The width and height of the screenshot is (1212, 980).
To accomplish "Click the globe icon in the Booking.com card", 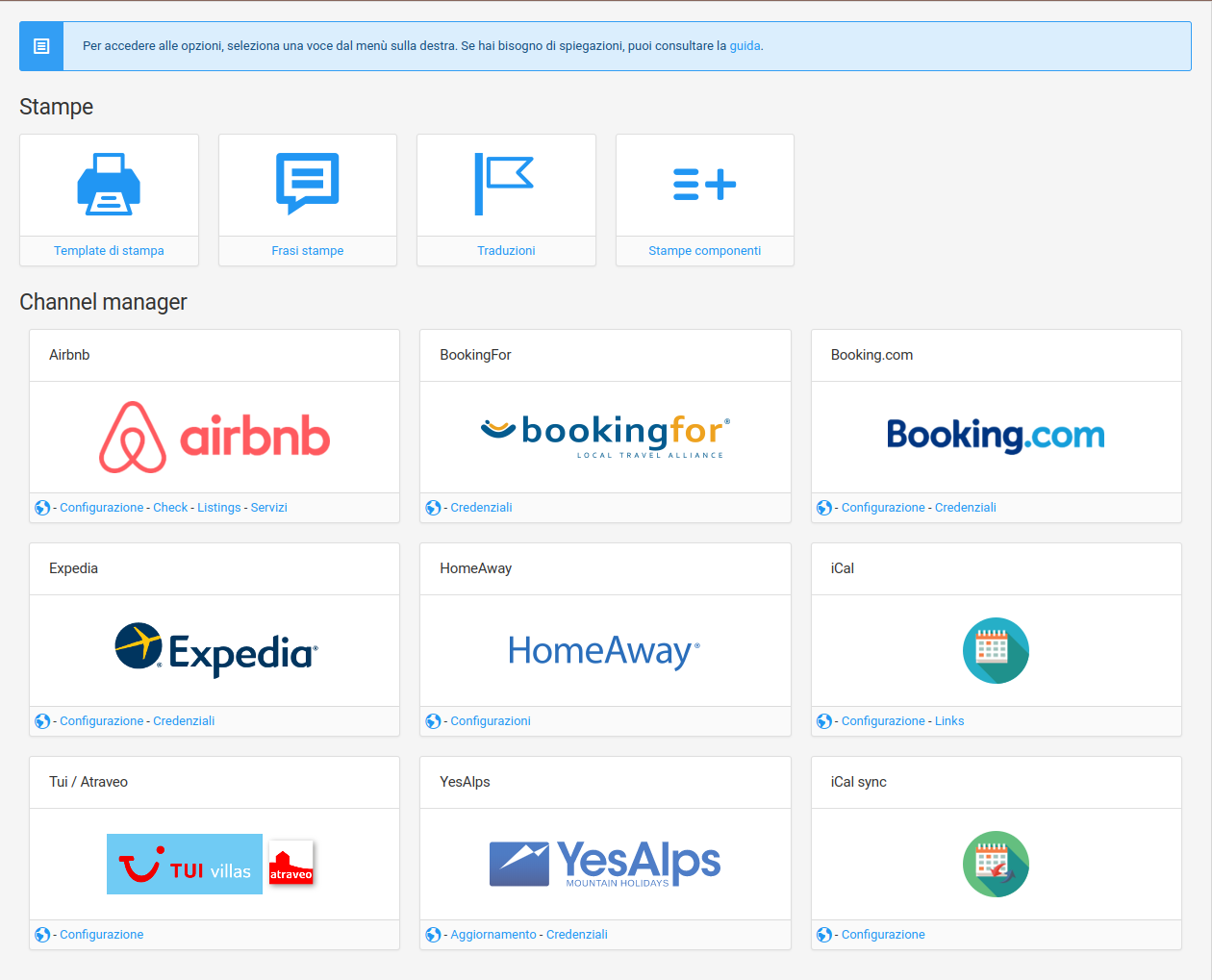I will (x=824, y=508).
